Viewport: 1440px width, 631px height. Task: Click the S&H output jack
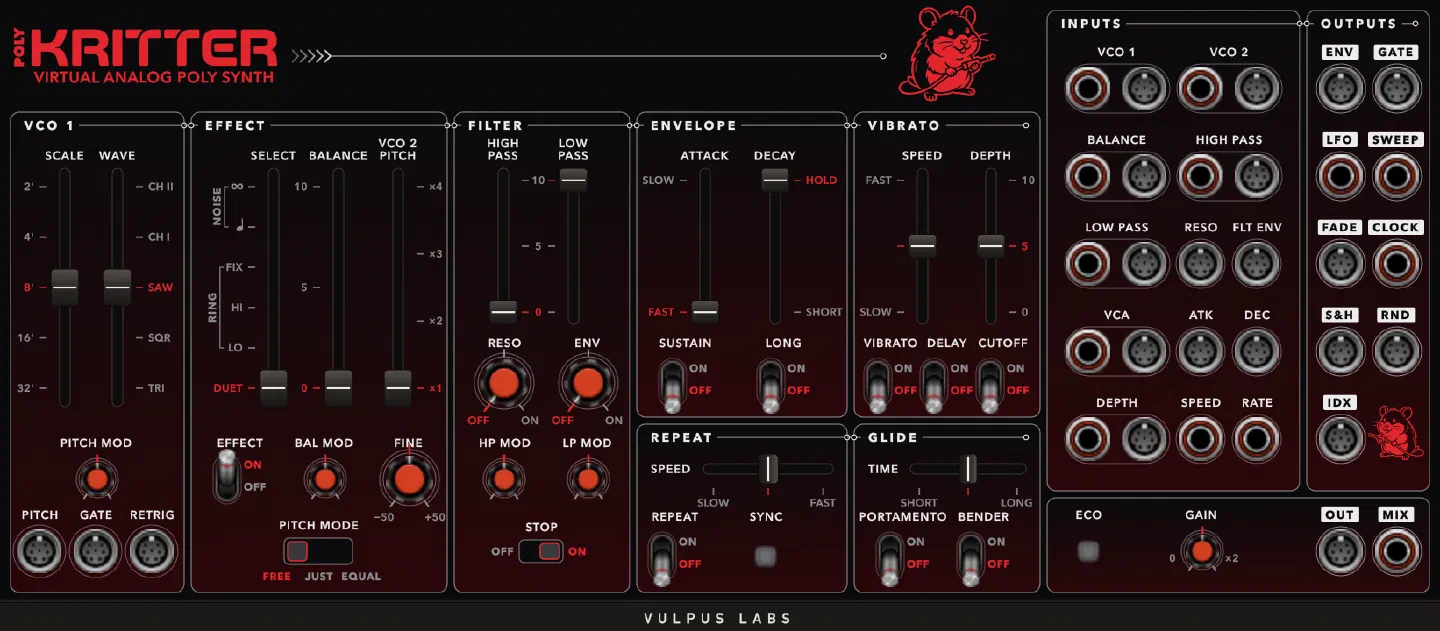pyautogui.click(x=1340, y=352)
